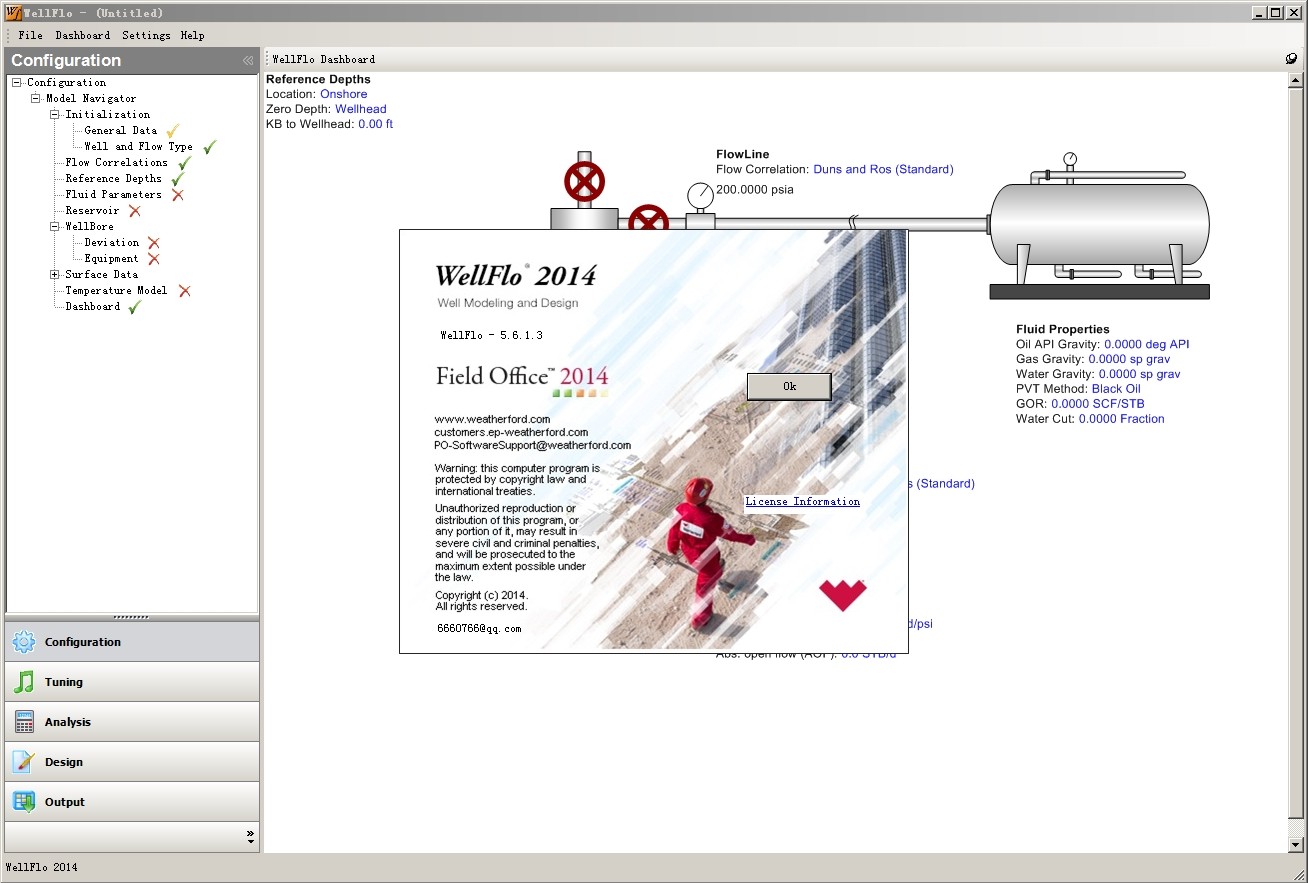The height and width of the screenshot is (883, 1308).
Task: Collapse the WellBore tree node
Action: 55,227
